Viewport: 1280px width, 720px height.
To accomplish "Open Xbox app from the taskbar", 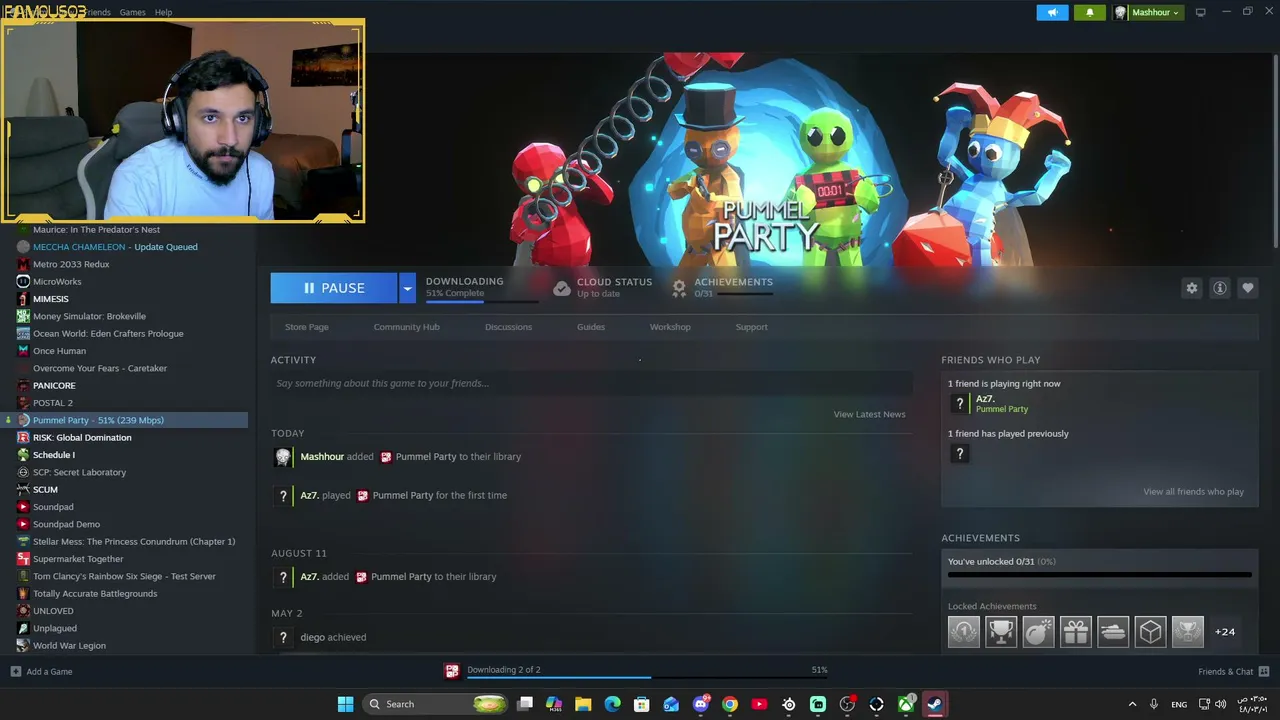I will [x=906, y=704].
